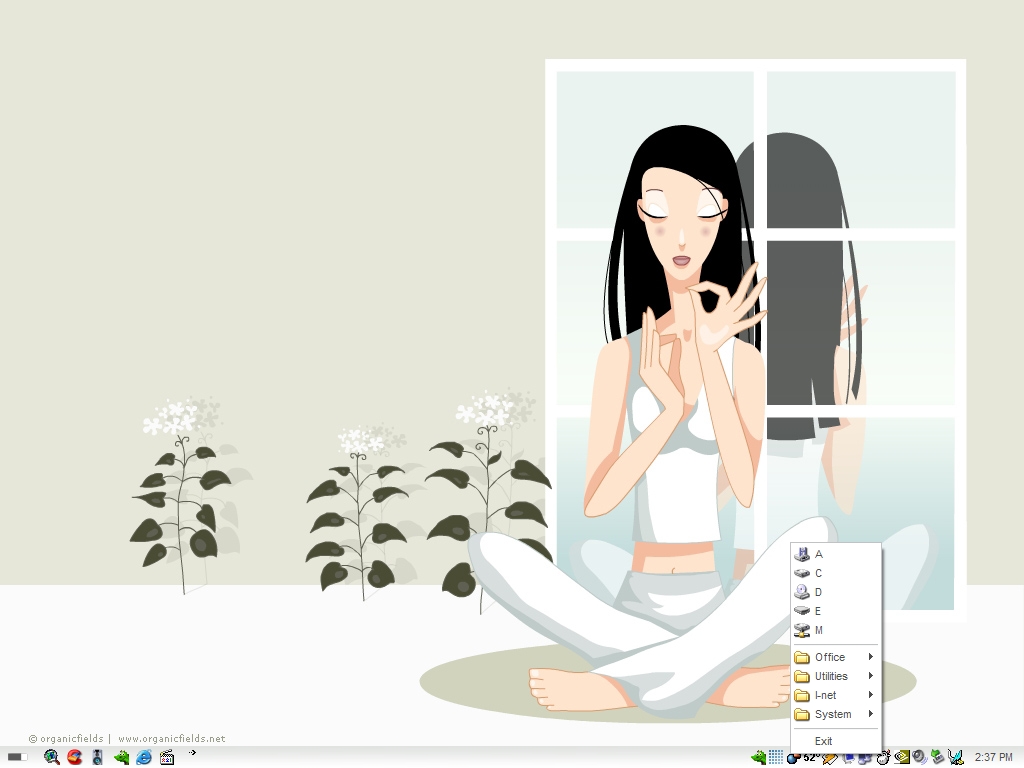
Task: Open hard drive C from menu
Action: 836,573
